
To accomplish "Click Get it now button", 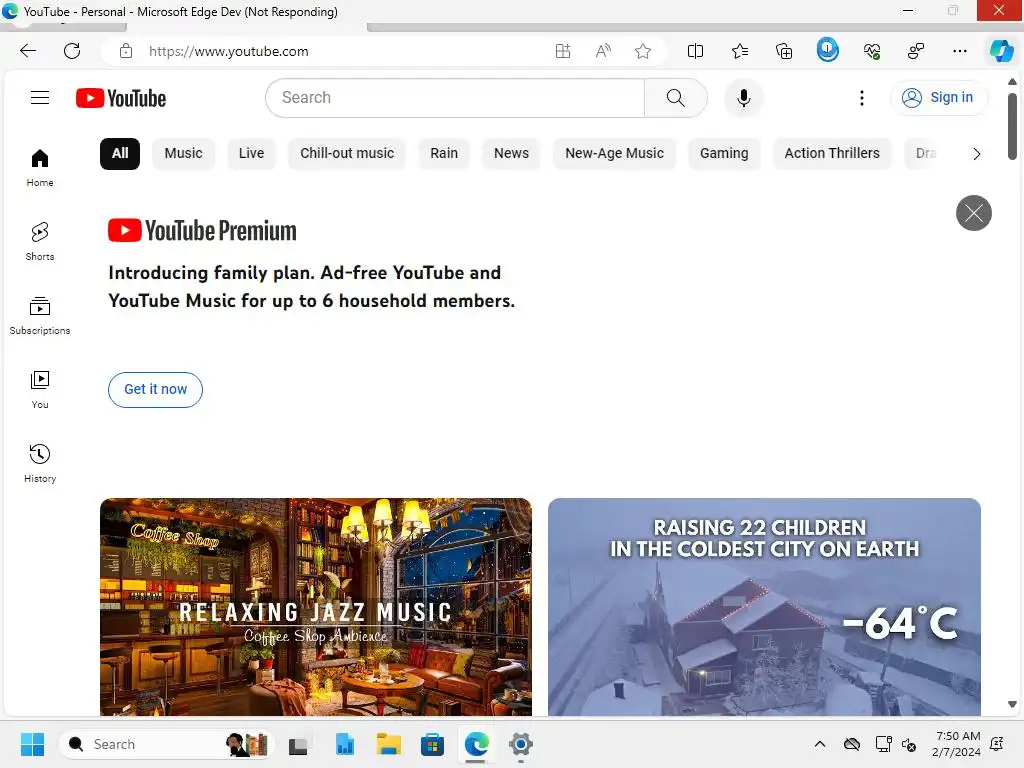I will (x=155, y=390).
